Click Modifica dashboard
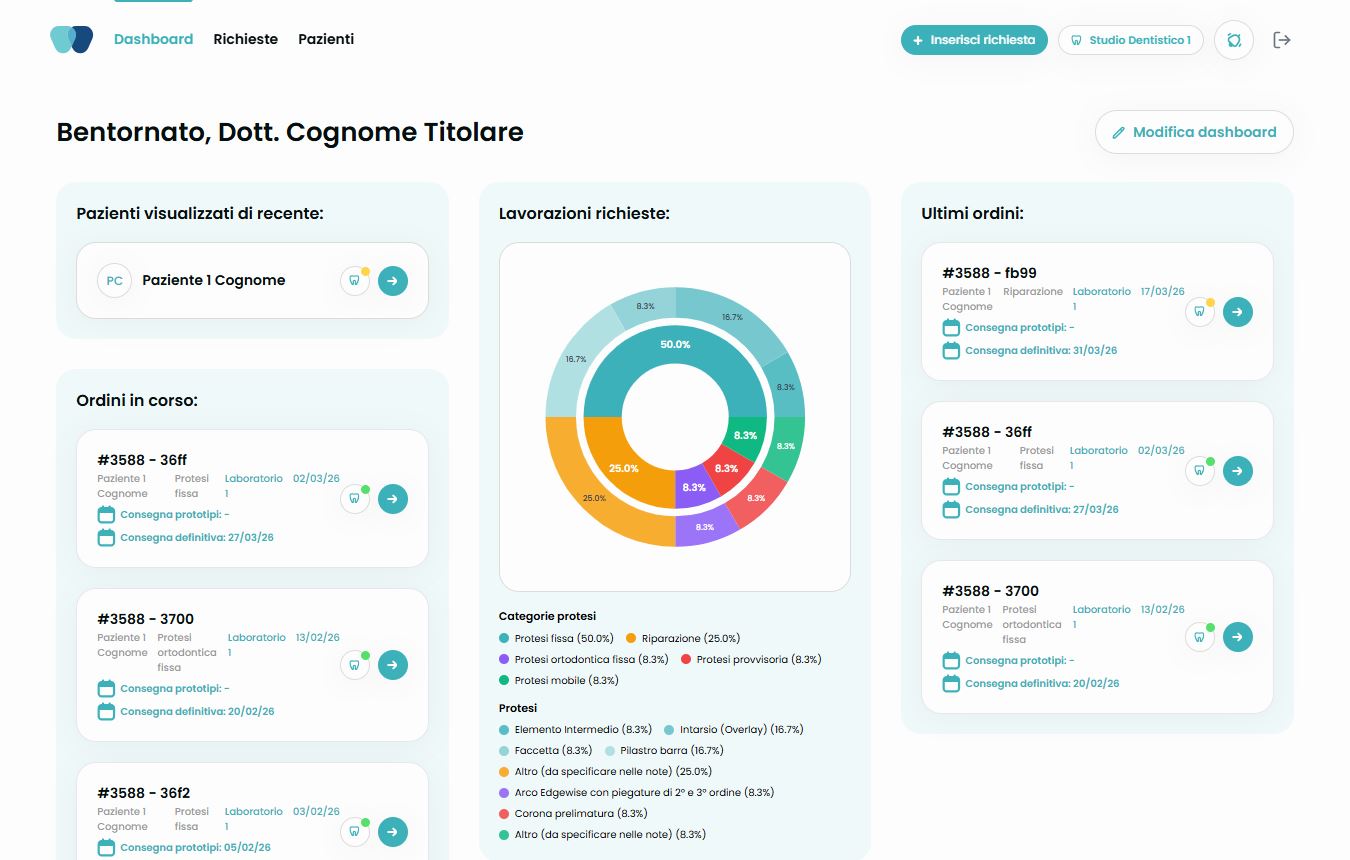Viewport: 1350px width, 860px height. click(1194, 131)
